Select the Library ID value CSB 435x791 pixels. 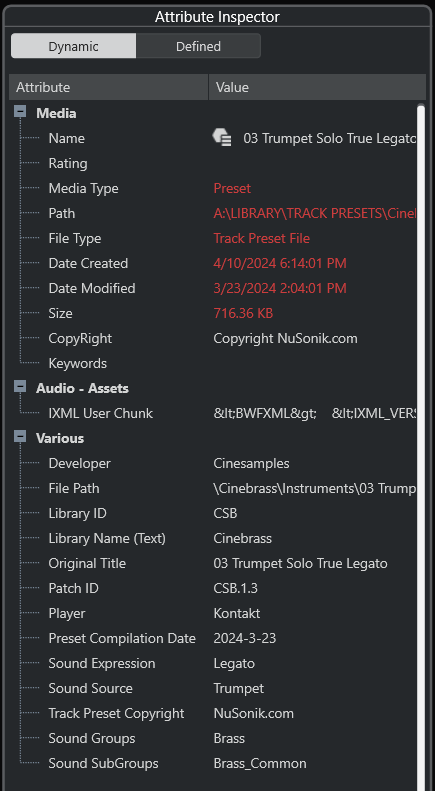coord(225,513)
